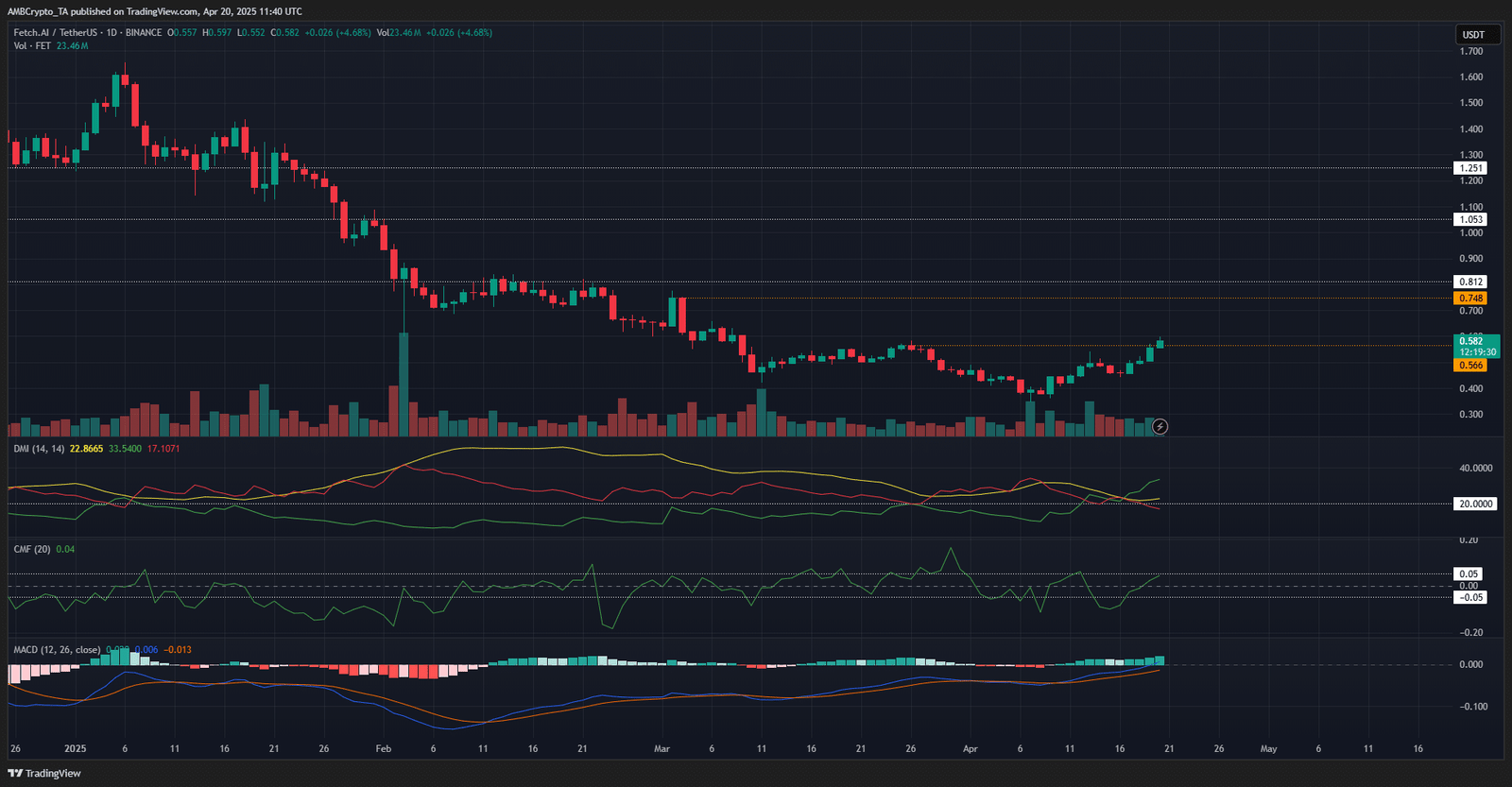Viewport: 1512px width, 787px height.
Task: Click the Vol · FET indicator label
Action: (32, 45)
